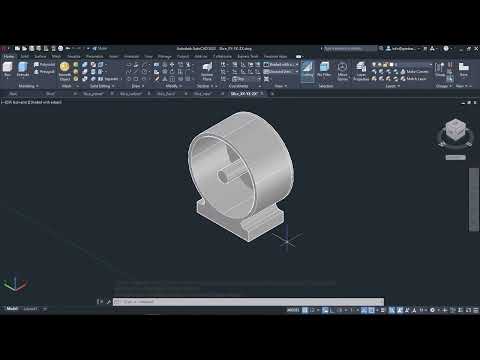This screenshot has width=480, height=360.
Task: Click into the command line input
Action: pyautogui.click(x=248, y=302)
